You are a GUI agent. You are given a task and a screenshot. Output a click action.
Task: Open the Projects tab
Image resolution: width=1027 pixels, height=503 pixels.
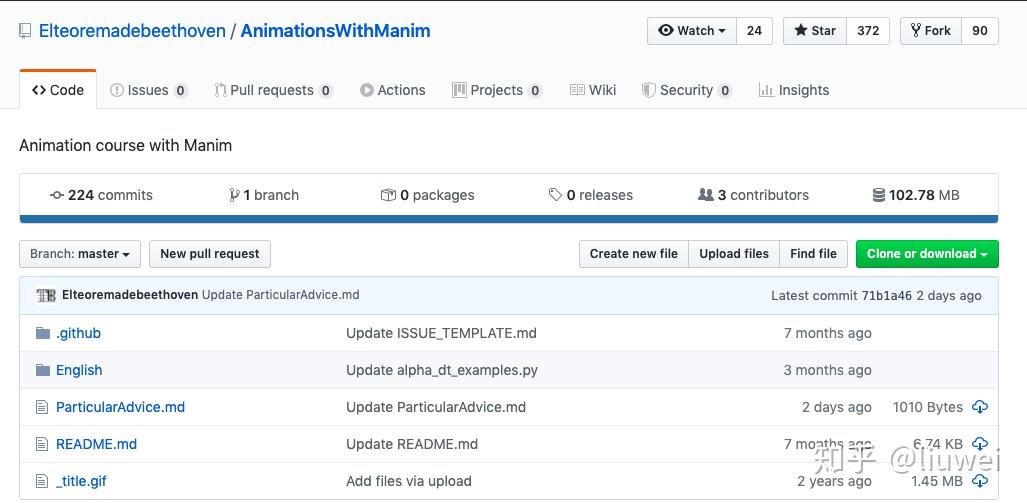click(x=497, y=90)
